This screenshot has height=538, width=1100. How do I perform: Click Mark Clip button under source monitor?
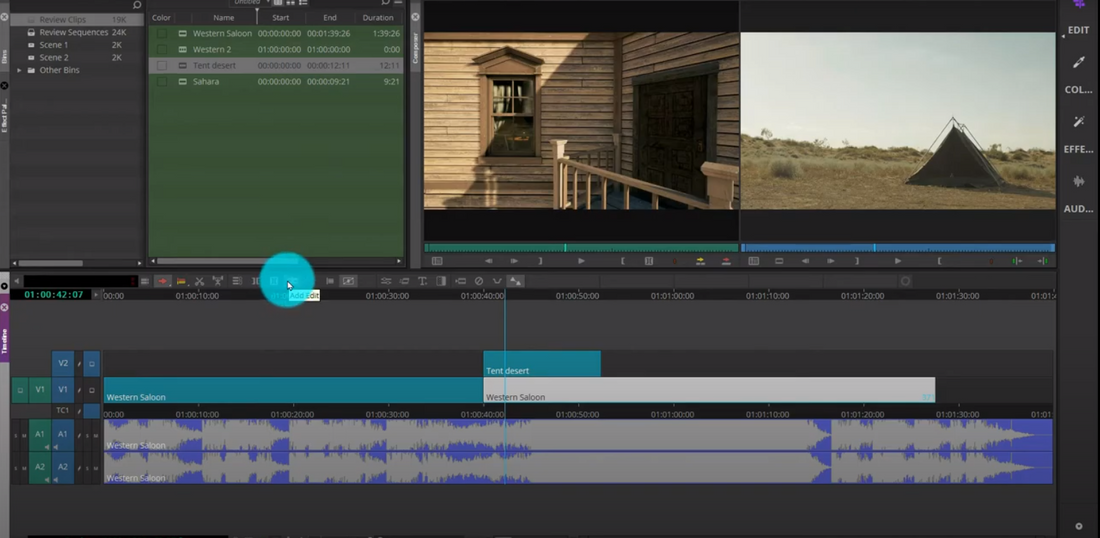[x=649, y=261]
